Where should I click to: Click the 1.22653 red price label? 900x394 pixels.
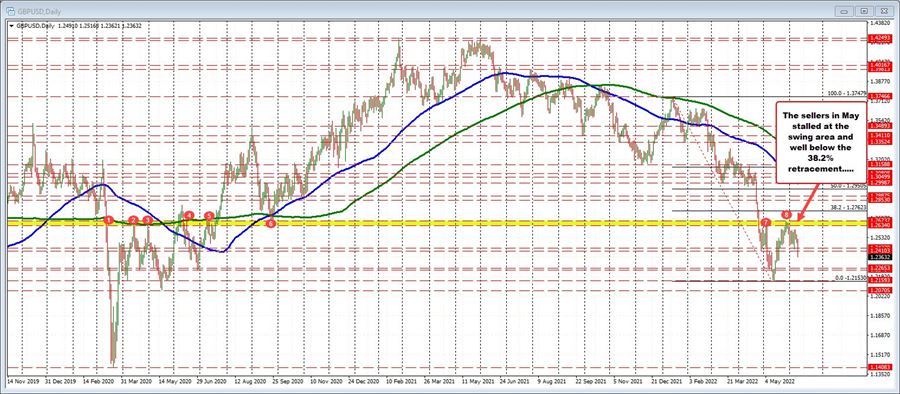pos(879,268)
